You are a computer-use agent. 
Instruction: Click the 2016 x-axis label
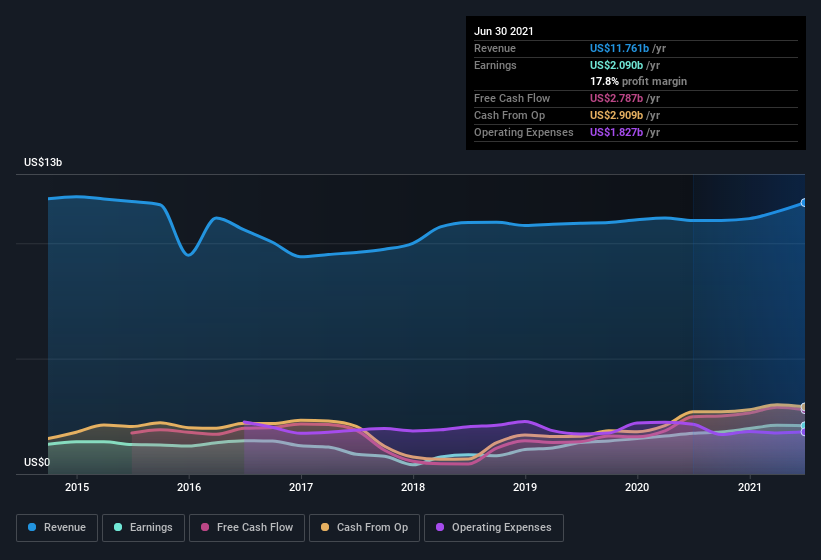click(189, 487)
